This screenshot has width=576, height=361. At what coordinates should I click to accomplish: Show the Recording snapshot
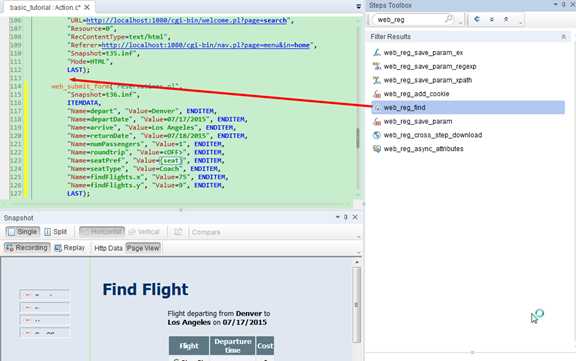click(27, 248)
